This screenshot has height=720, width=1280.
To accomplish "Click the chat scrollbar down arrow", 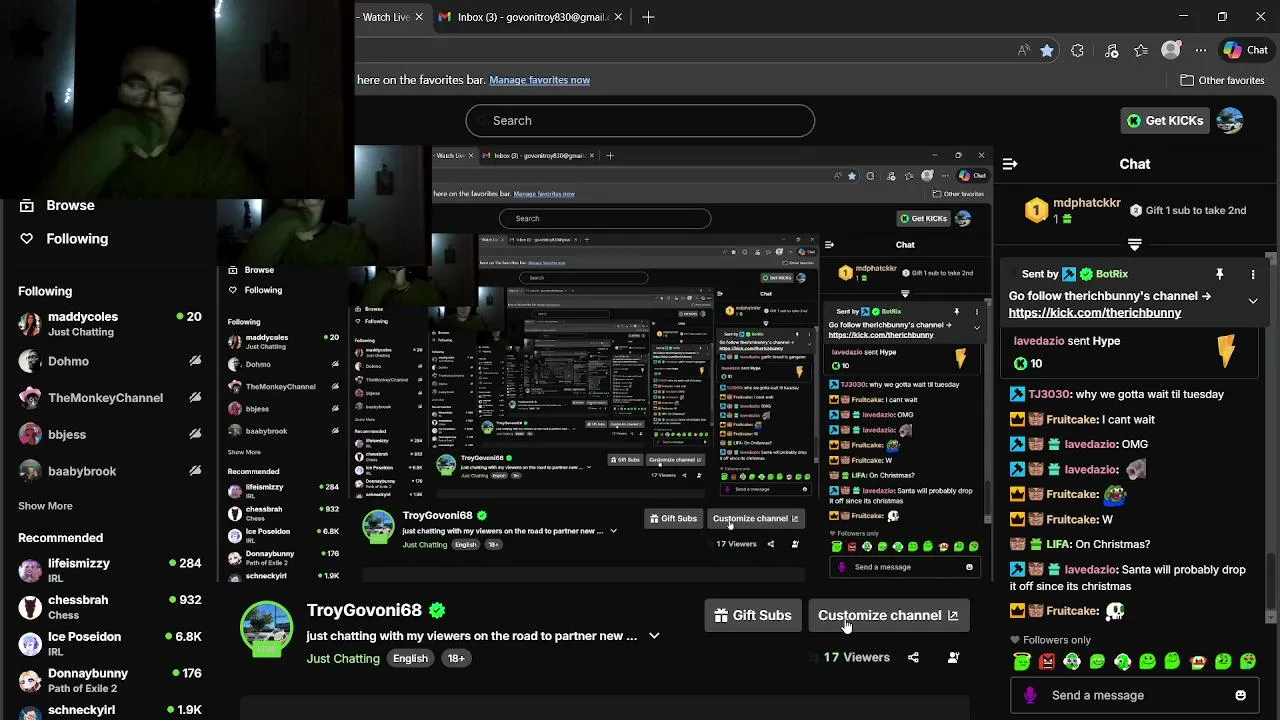I will click(1272, 616).
